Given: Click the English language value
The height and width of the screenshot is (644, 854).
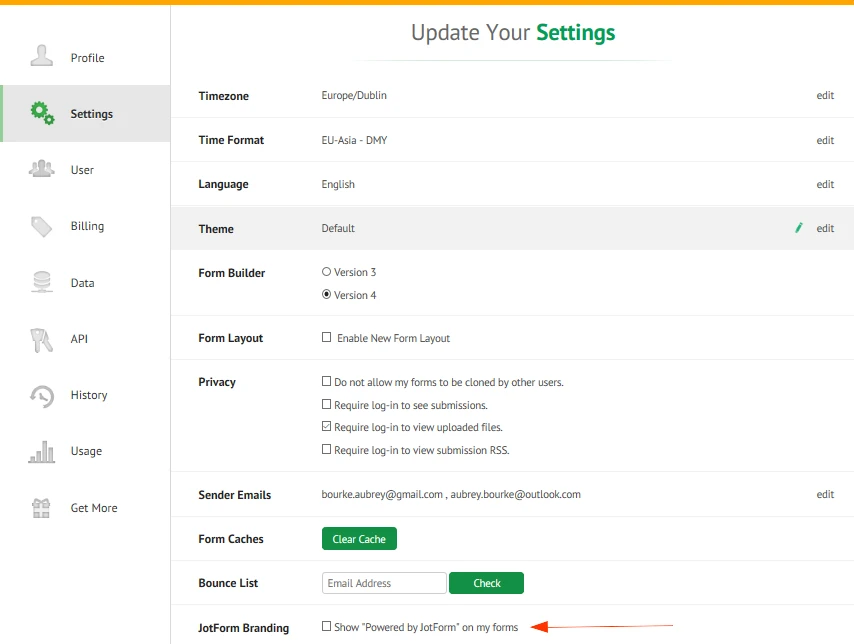Looking at the screenshot, I should pos(338,184).
